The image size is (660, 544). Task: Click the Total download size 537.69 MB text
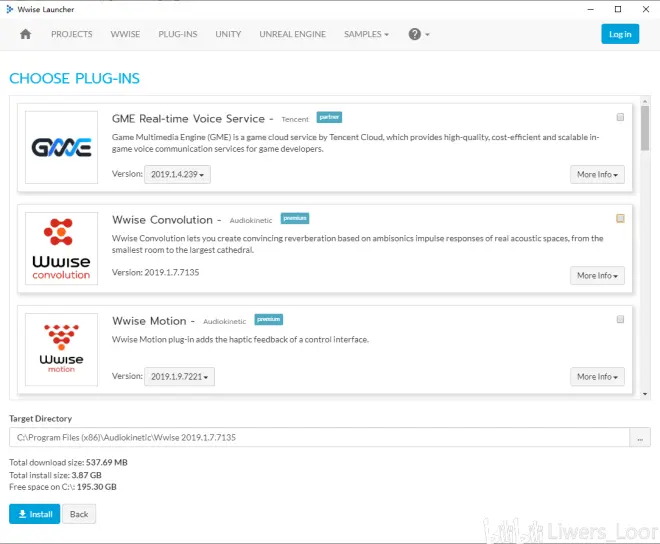coord(68,462)
